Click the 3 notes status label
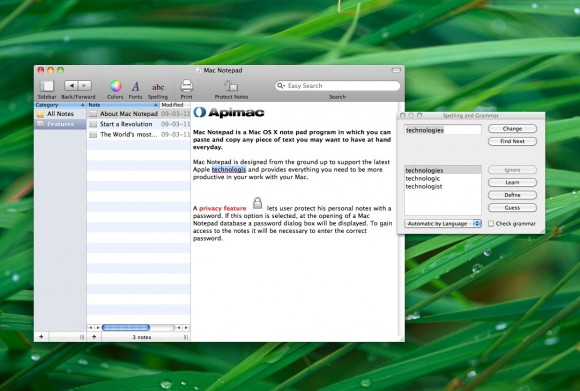580x391 pixels. [x=142, y=337]
